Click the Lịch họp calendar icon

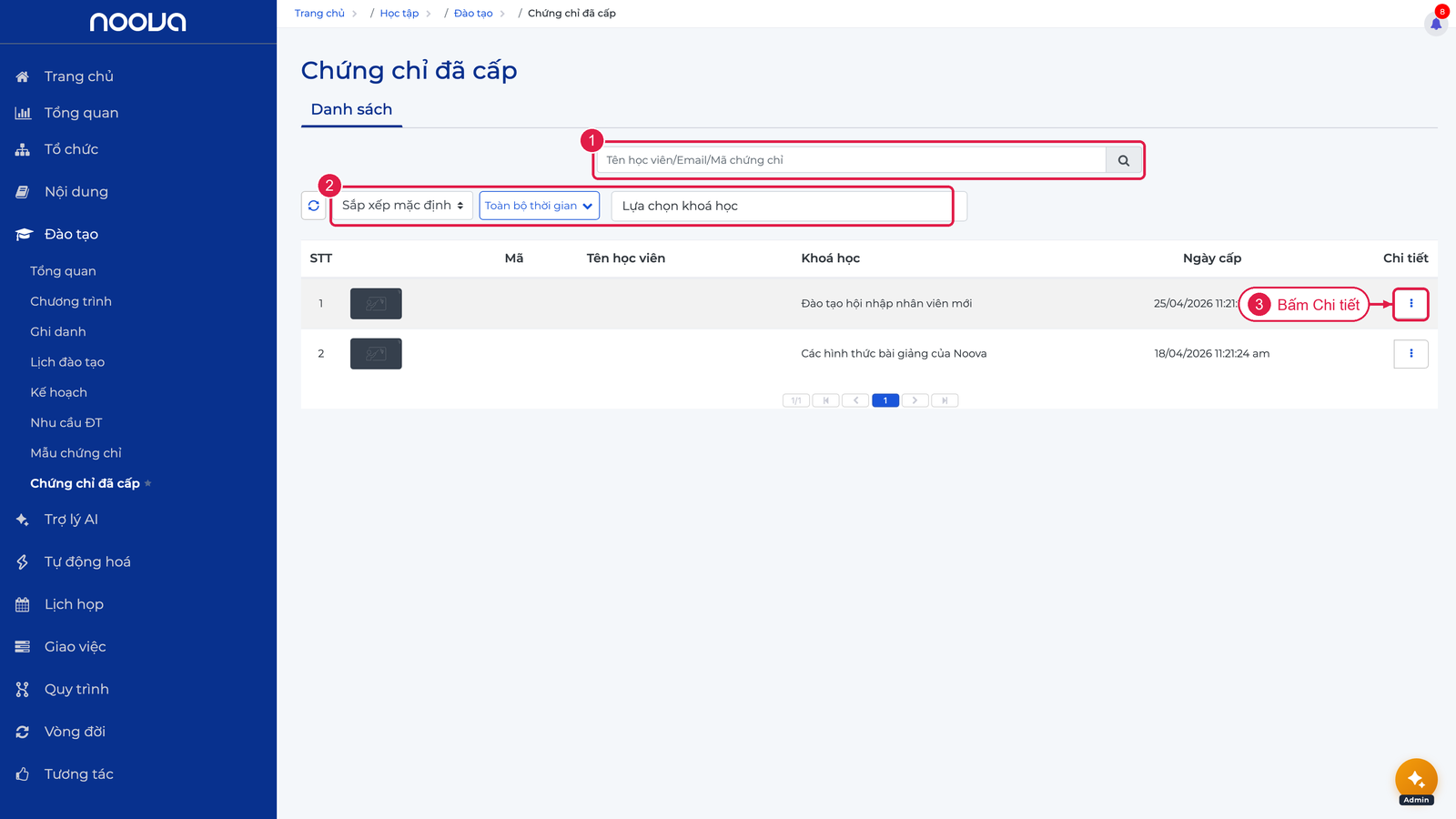23,604
